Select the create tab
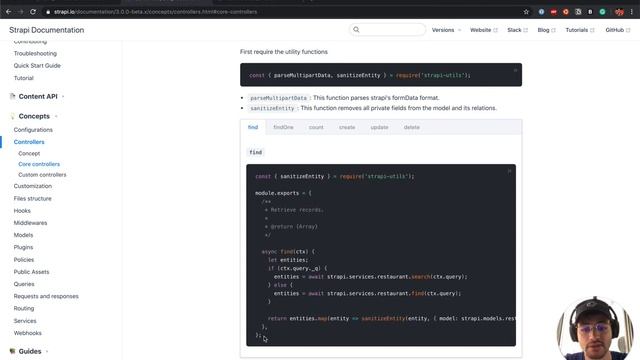 (347, 127)
